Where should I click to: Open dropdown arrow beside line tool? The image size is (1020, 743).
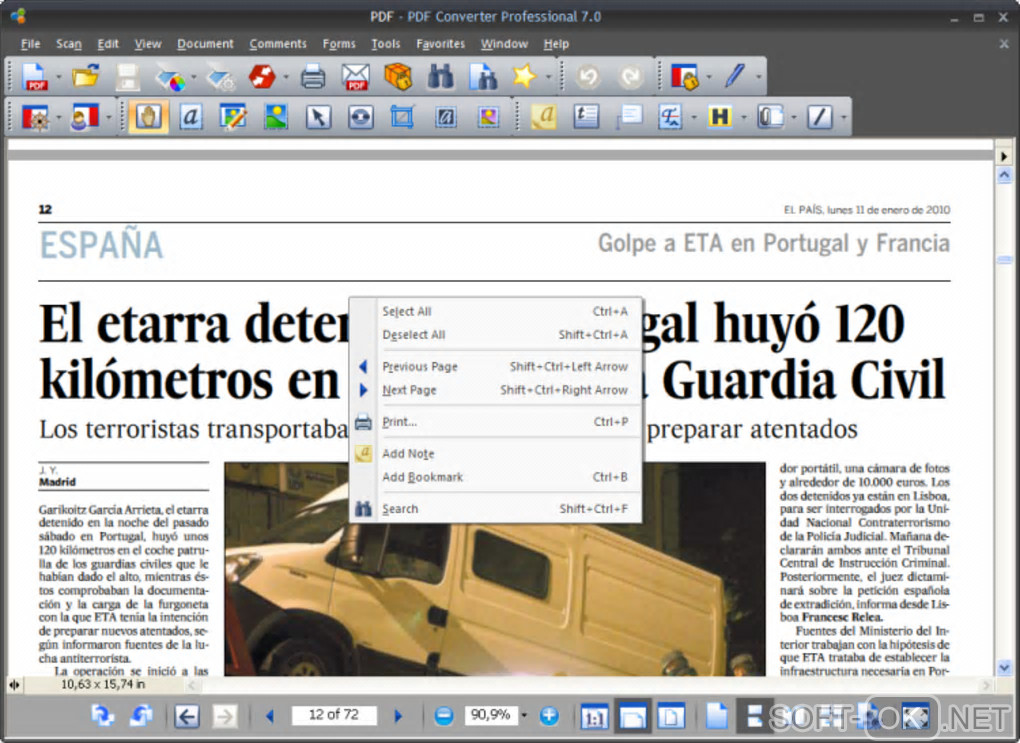click(x=844, y=118)
